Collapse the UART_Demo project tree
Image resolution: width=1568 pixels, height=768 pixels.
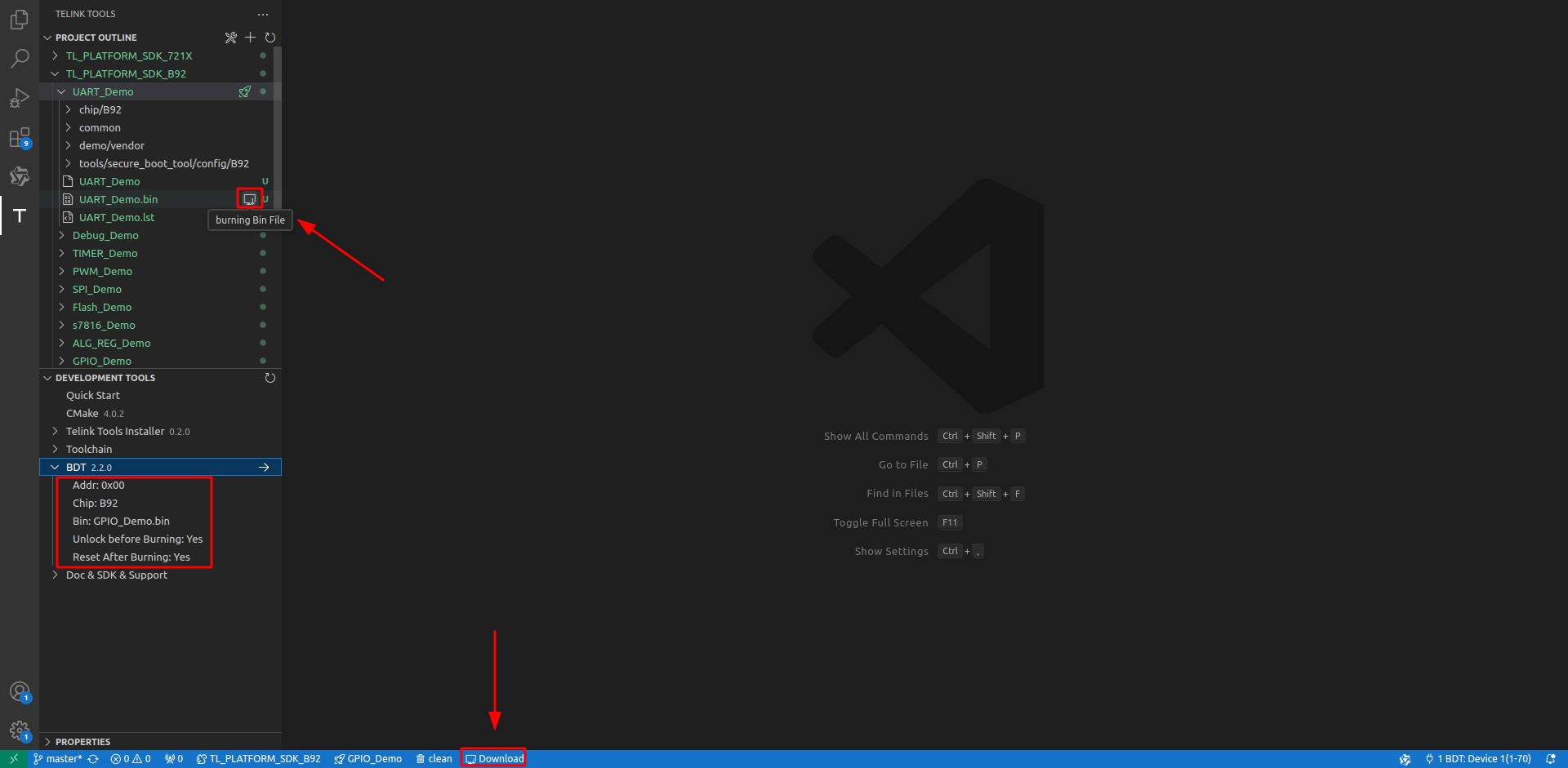point(61,91)
